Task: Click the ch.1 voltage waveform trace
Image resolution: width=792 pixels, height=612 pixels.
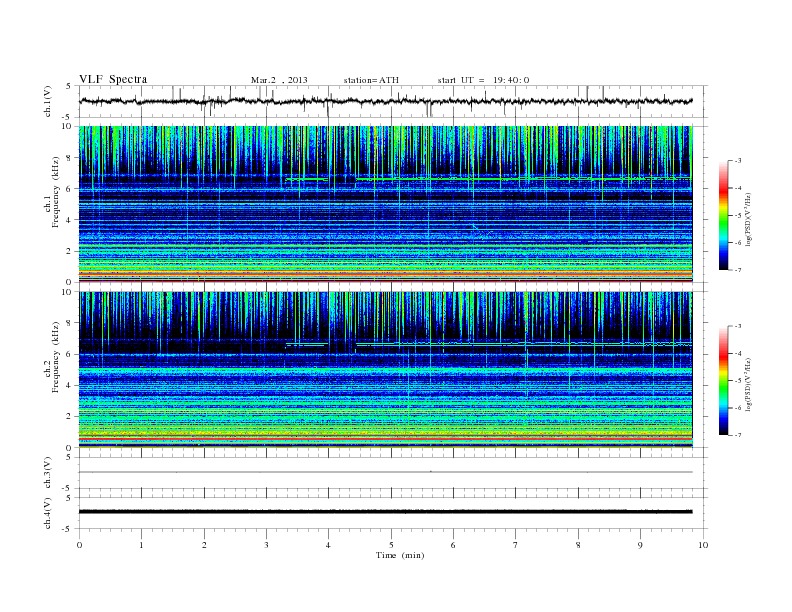Action: [x=385, y=101]
